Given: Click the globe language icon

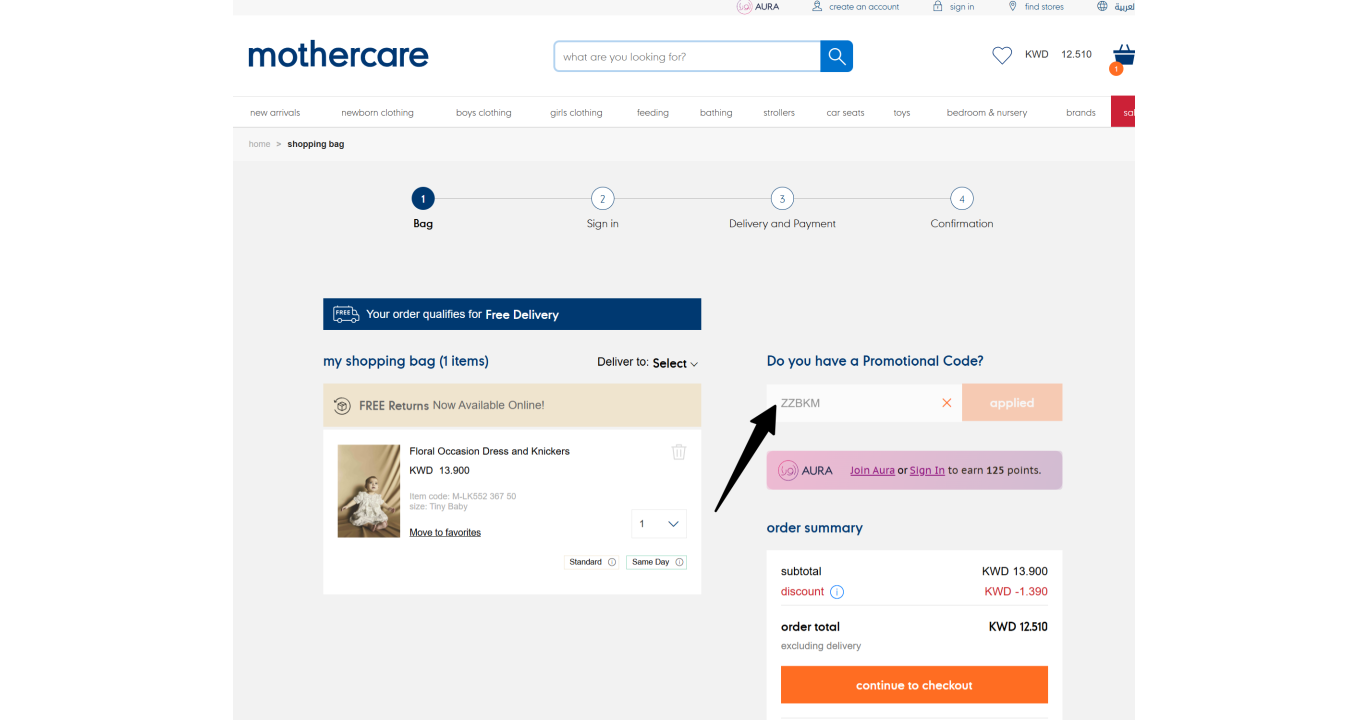Looking at the screenshot, I should coord(1102,6).
